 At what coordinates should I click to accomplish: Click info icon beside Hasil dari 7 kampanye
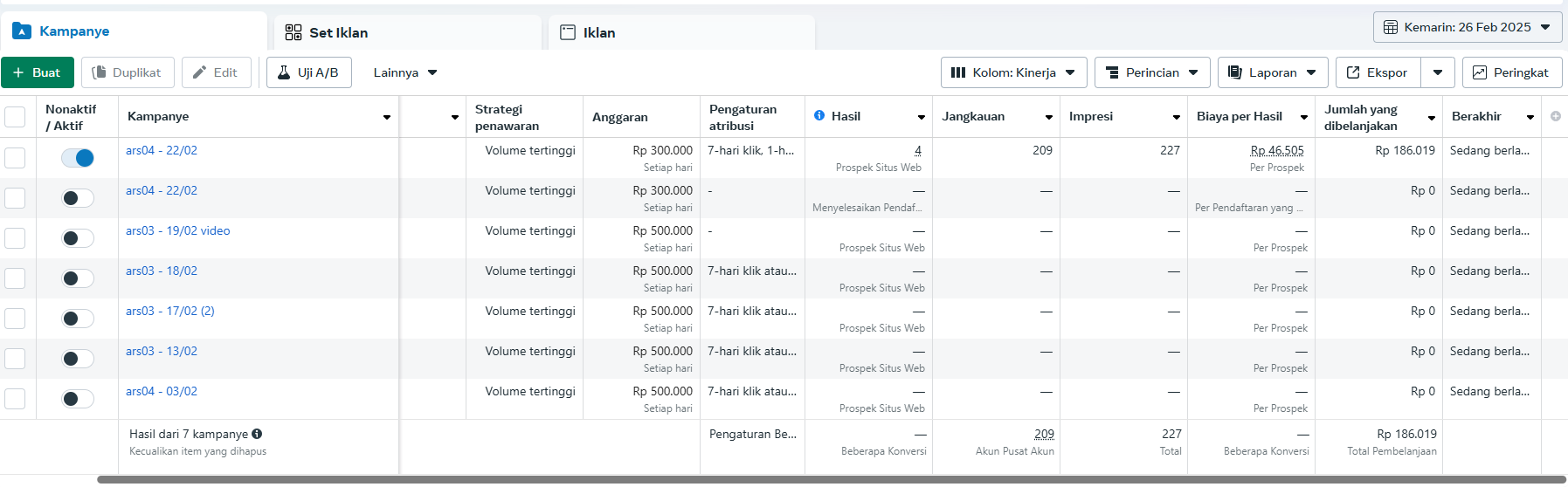[x=257, y=434]
